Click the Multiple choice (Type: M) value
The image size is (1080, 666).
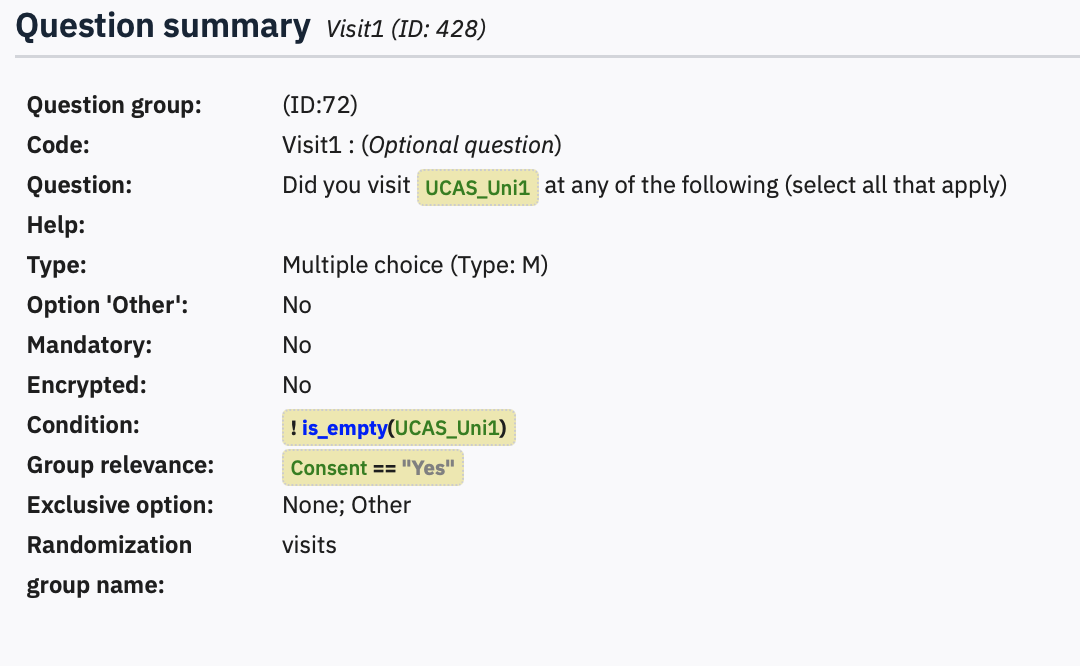(x=415, y=265)
